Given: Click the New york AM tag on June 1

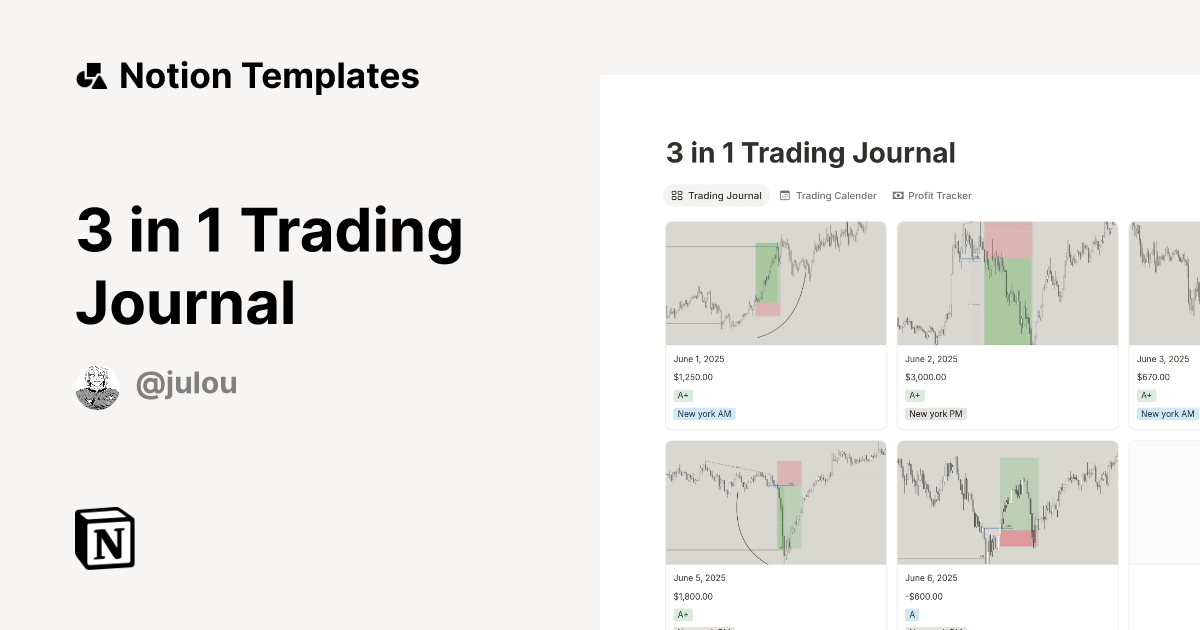Looking at the screenshot, I should (704, 413).
